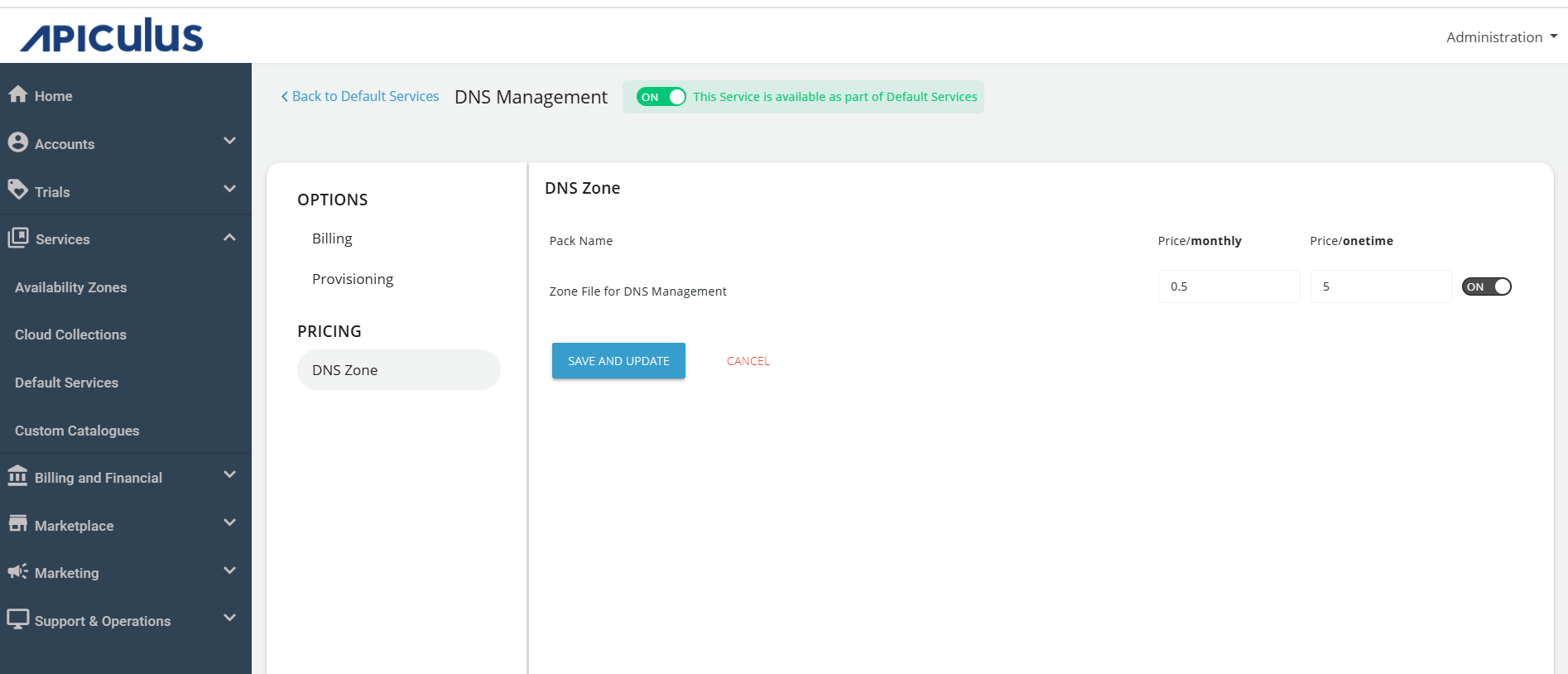Select the Billing option
Image resolution: width=1568 pixels, height=674 pixels.
pos(332,238)
